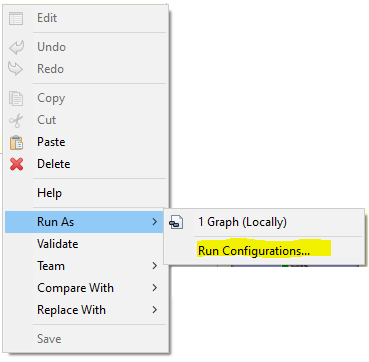This screenshot has width=369, height=362.
Task: Click the red Delete X icon
Action: point(16,164)
